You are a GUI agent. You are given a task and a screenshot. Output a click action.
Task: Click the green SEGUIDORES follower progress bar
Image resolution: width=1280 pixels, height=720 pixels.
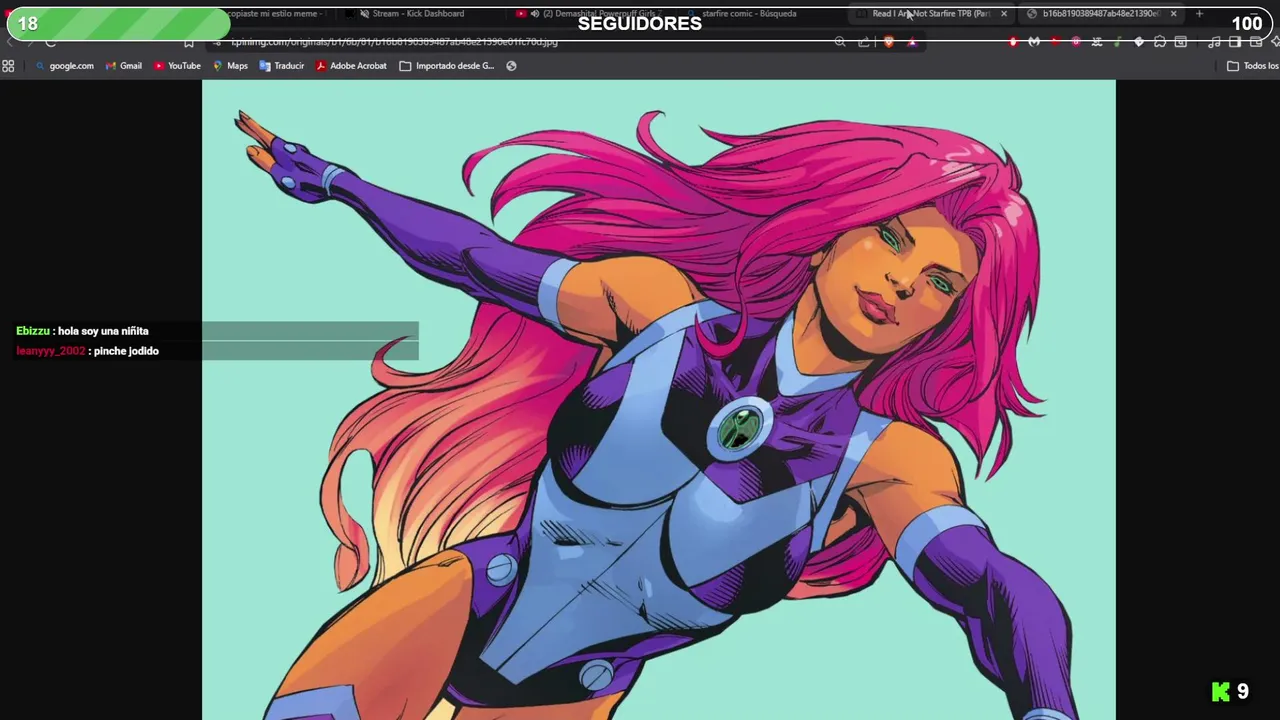[640, 24]
